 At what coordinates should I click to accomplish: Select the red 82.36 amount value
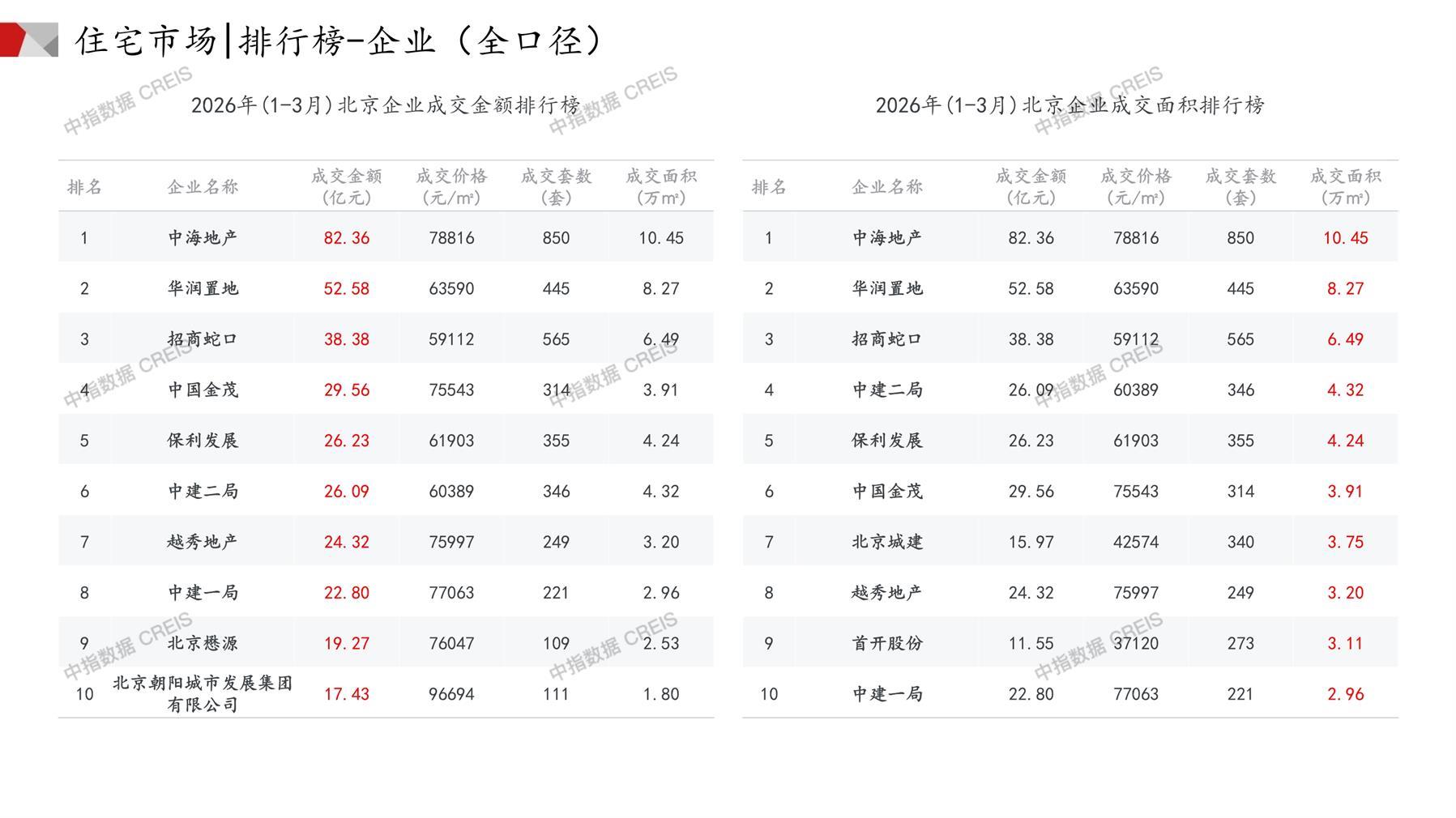[346, 238]
